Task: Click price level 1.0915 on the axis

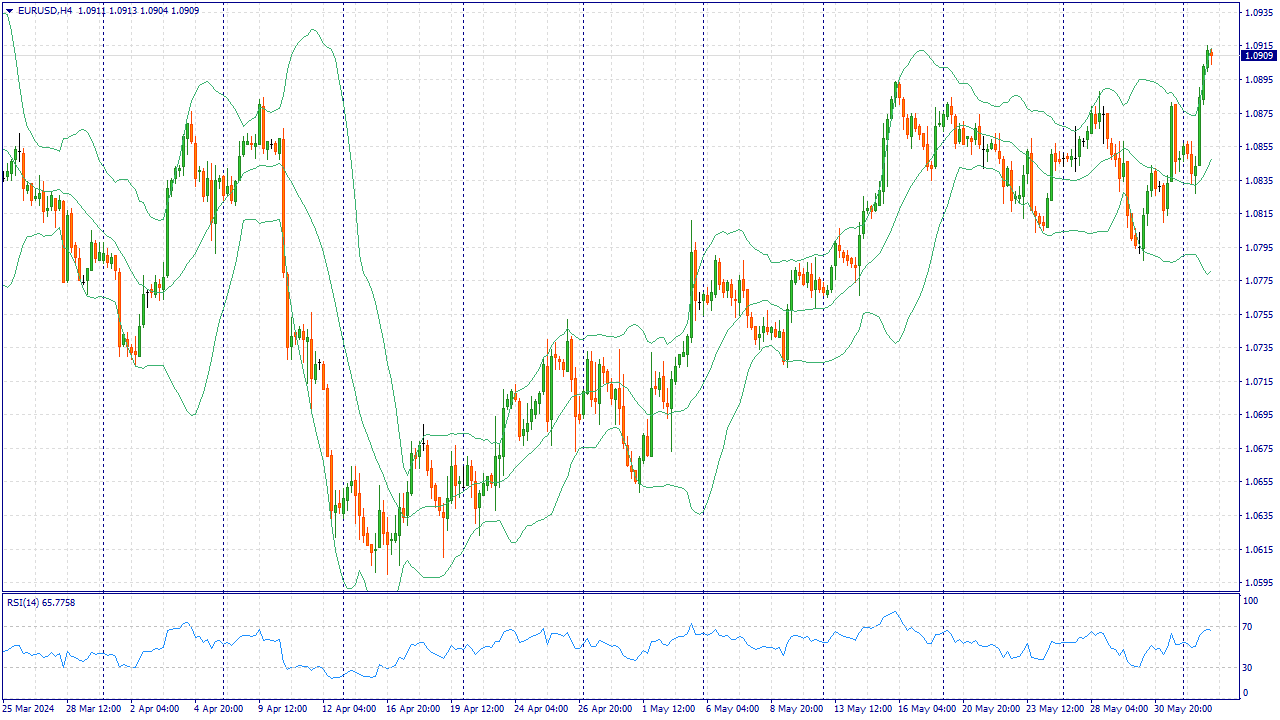Action: [1258, 46]
